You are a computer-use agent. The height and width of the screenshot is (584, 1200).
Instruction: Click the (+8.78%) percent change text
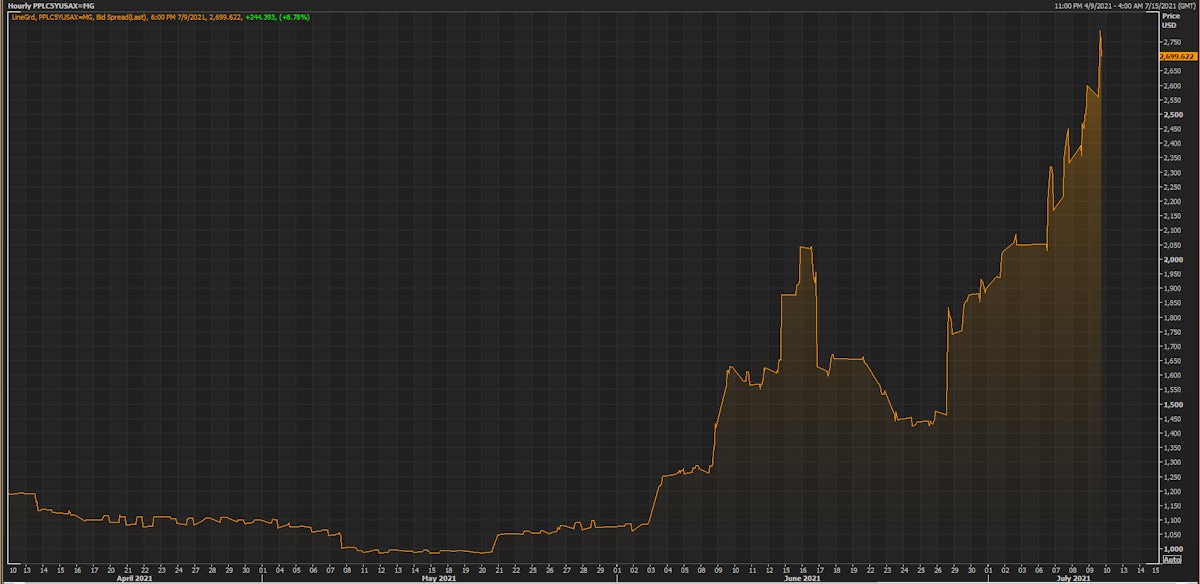[x=297, y=18]
